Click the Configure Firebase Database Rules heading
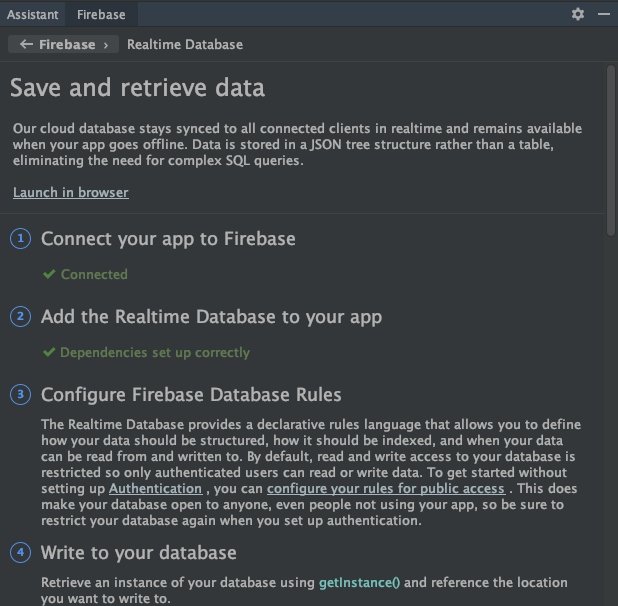The width and height of the screenshot is (618, 606). [x=191, y=395]
